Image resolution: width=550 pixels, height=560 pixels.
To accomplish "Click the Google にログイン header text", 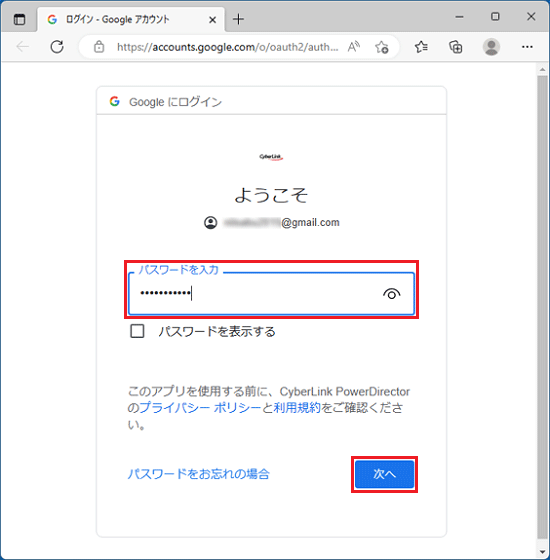I will click(x=175, y=102).
